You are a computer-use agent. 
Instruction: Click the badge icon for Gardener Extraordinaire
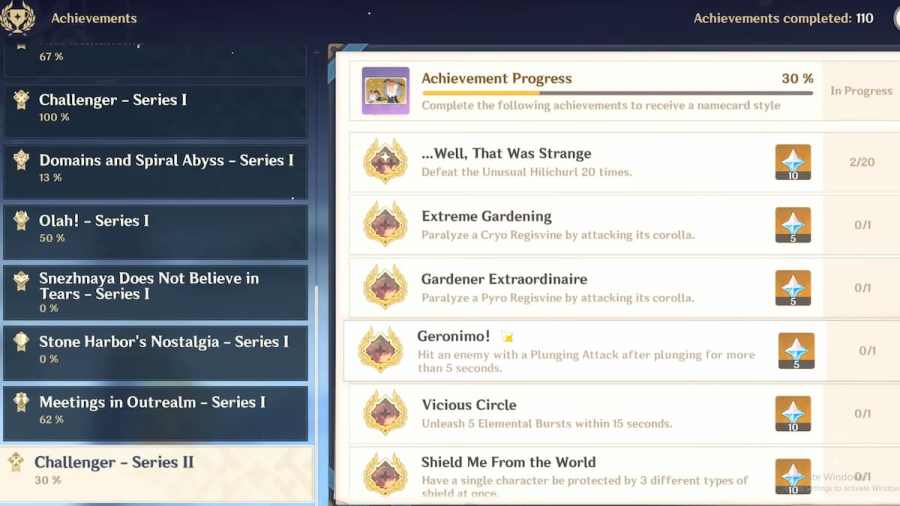(x=385, y=287)
